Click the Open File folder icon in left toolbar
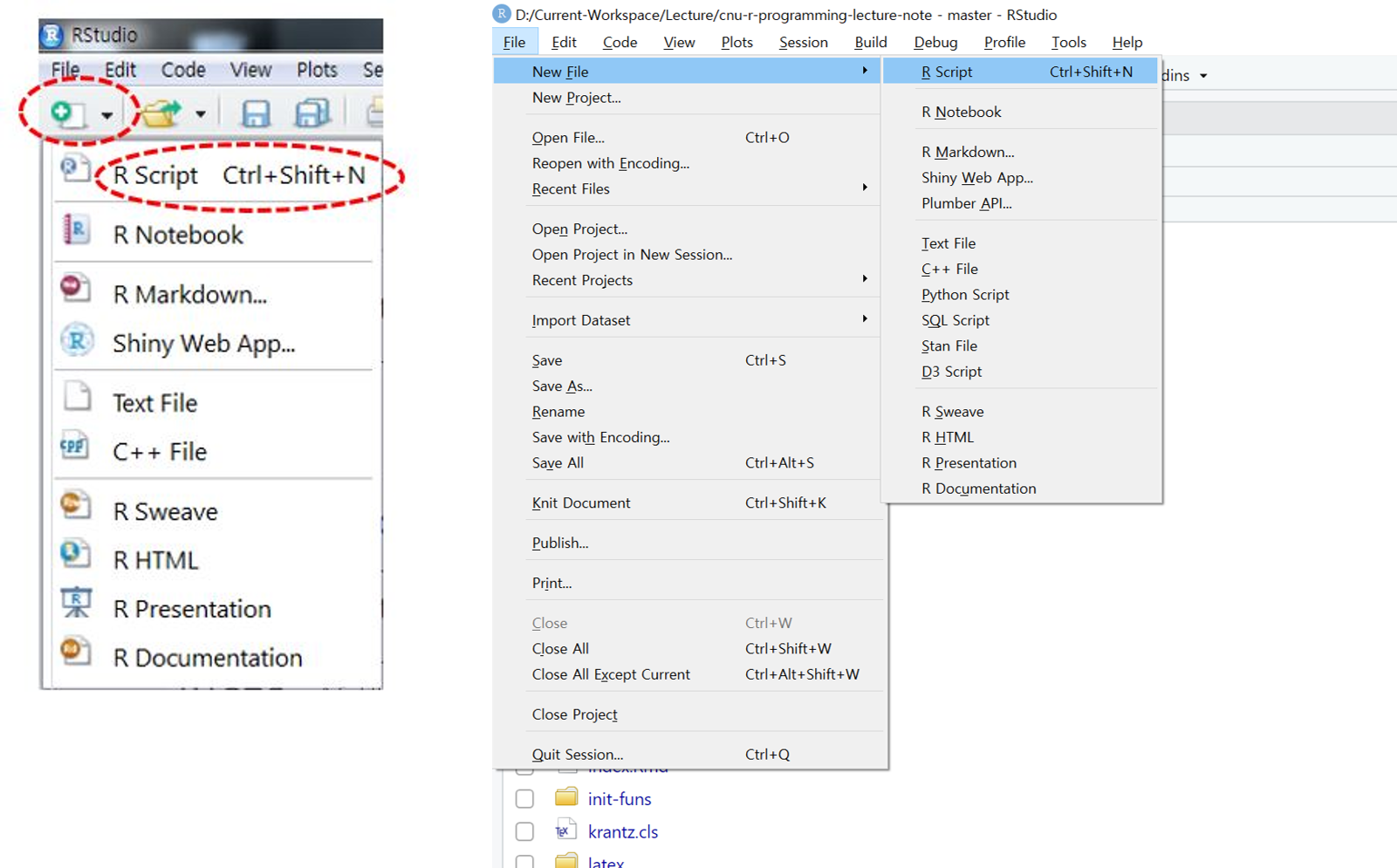 [x=162, y=113]
